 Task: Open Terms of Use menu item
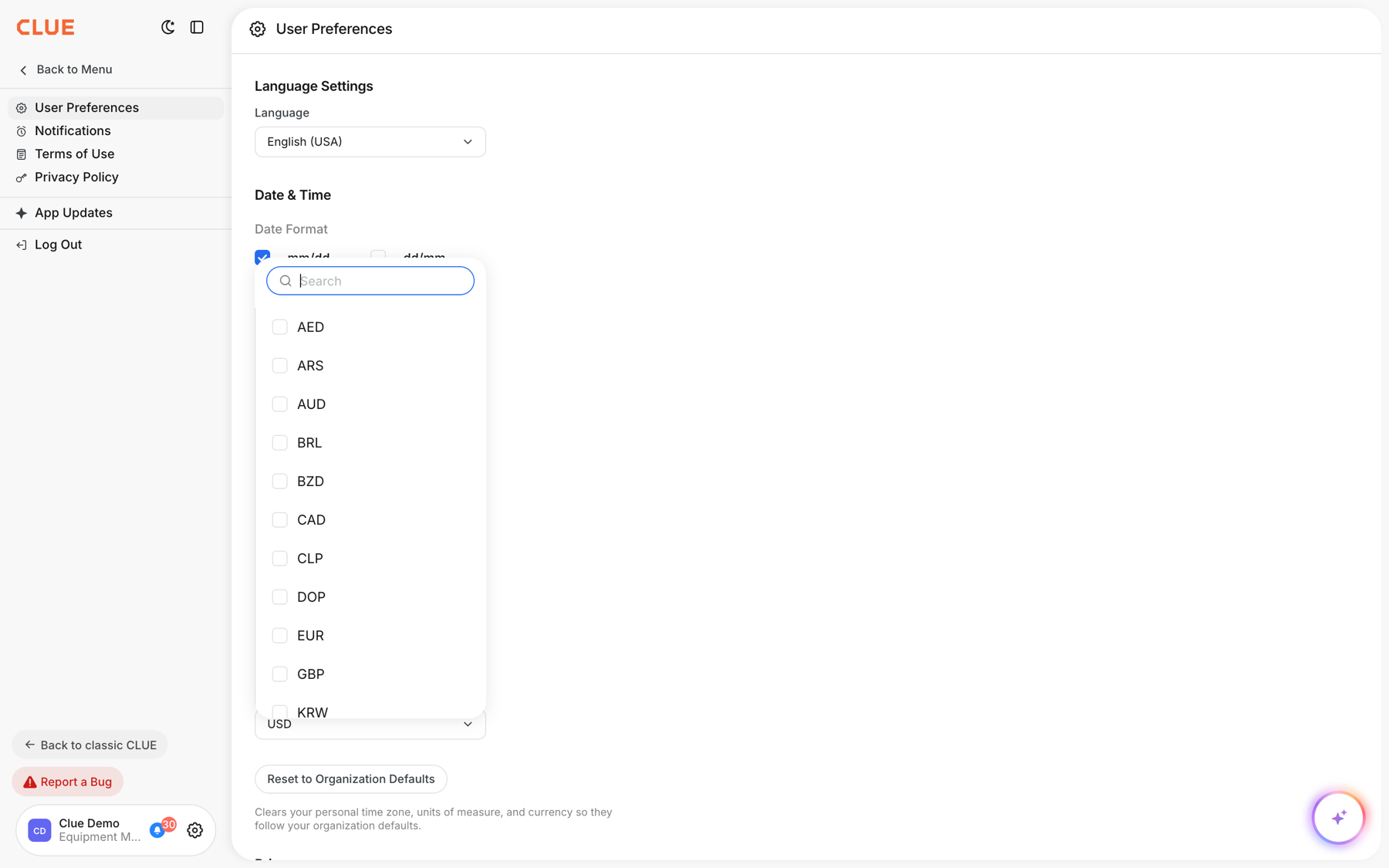(116, 154)
